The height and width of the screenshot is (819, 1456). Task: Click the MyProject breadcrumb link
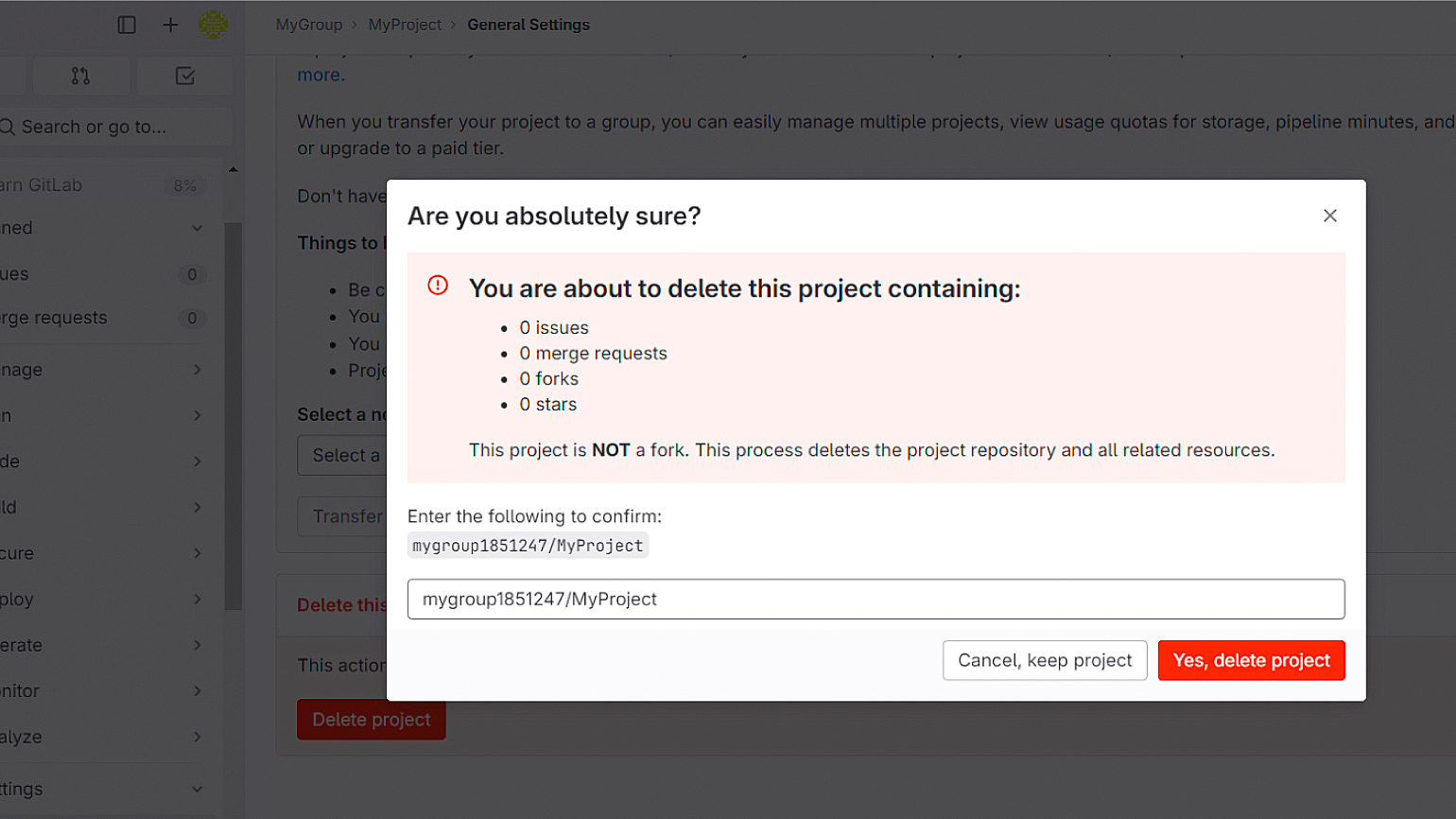[x=405, y=25]
